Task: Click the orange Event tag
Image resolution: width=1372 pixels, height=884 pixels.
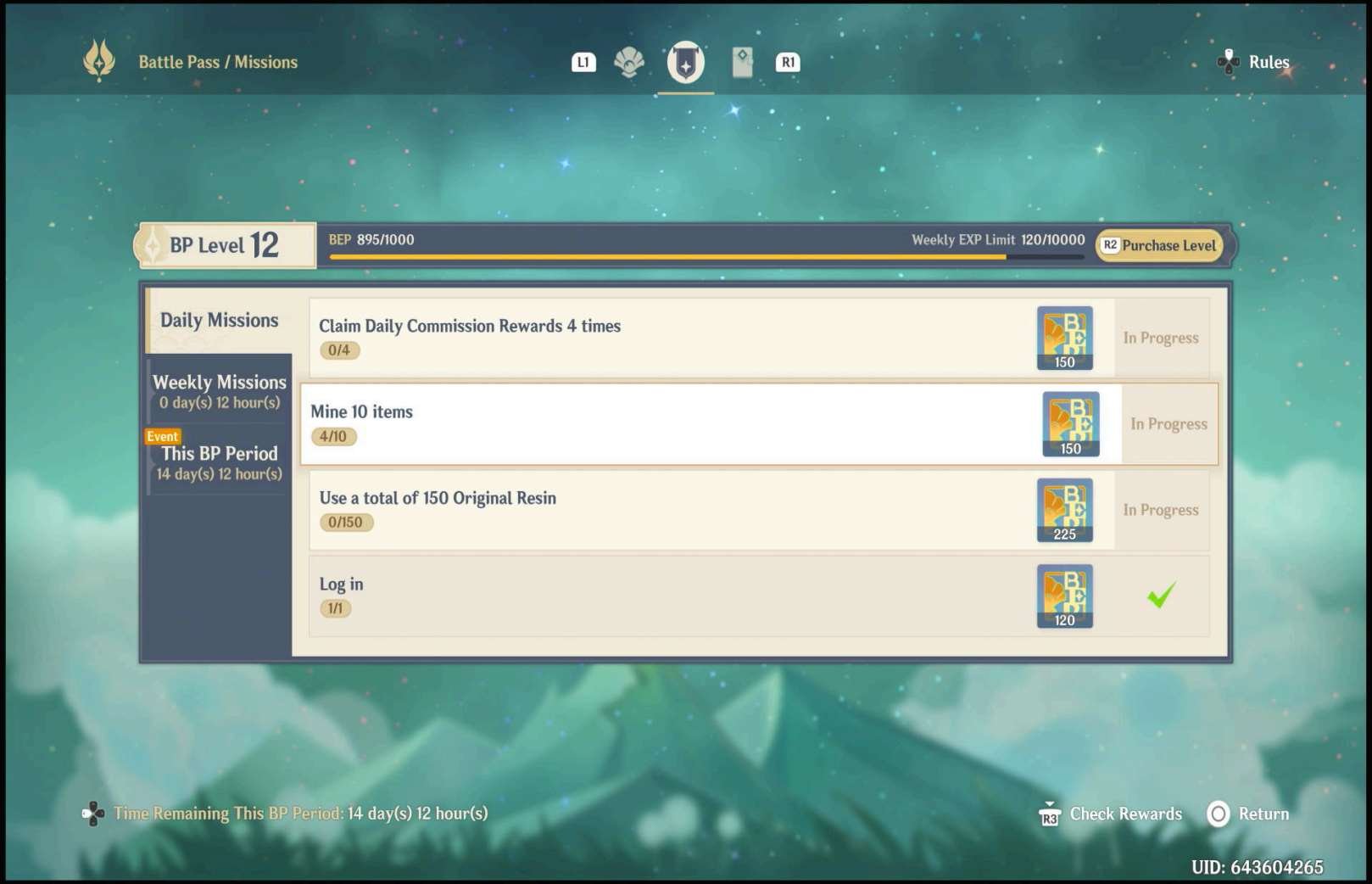Action: tap(162, 436)
